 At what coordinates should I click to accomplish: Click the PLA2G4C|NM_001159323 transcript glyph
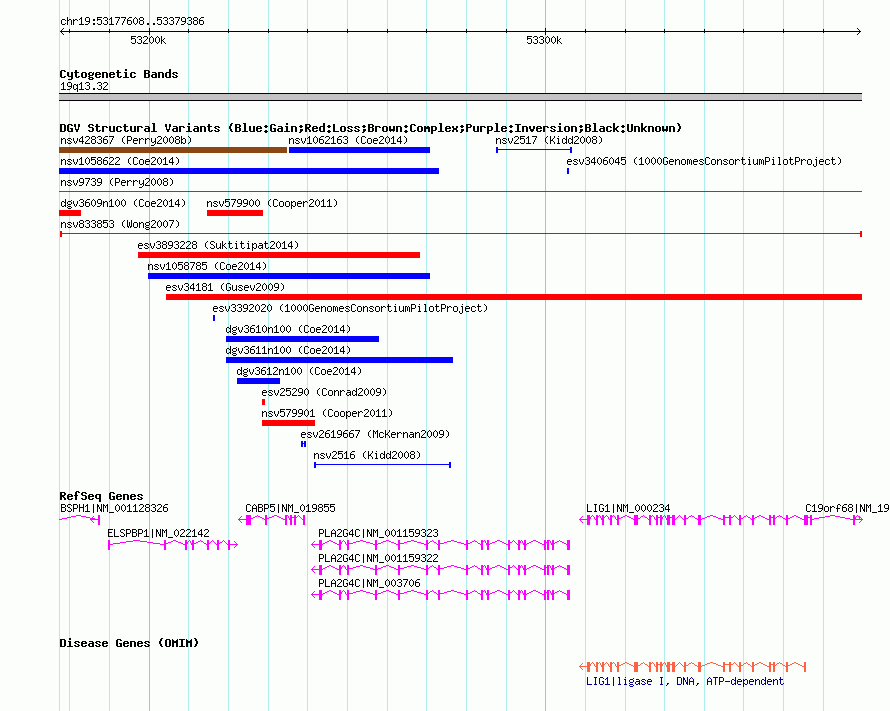440,545
